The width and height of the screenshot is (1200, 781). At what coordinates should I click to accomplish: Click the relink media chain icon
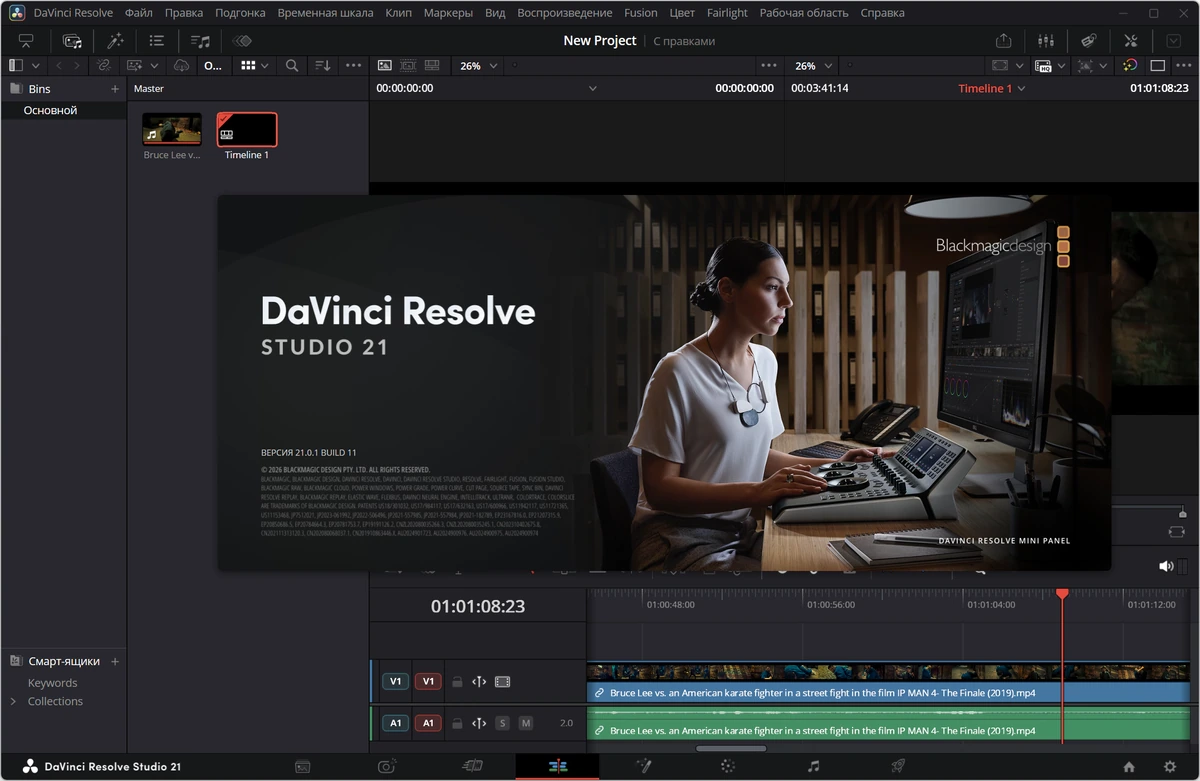(x=103, y=65)
